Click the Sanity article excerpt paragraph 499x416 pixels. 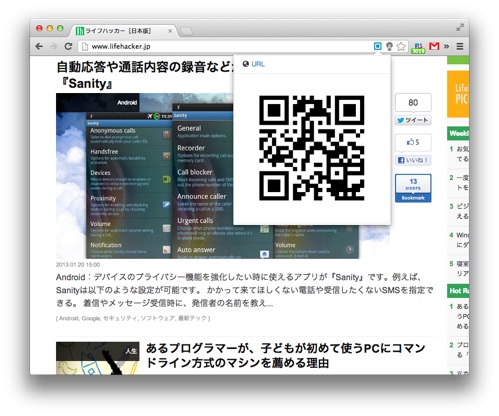pos(244,290)
